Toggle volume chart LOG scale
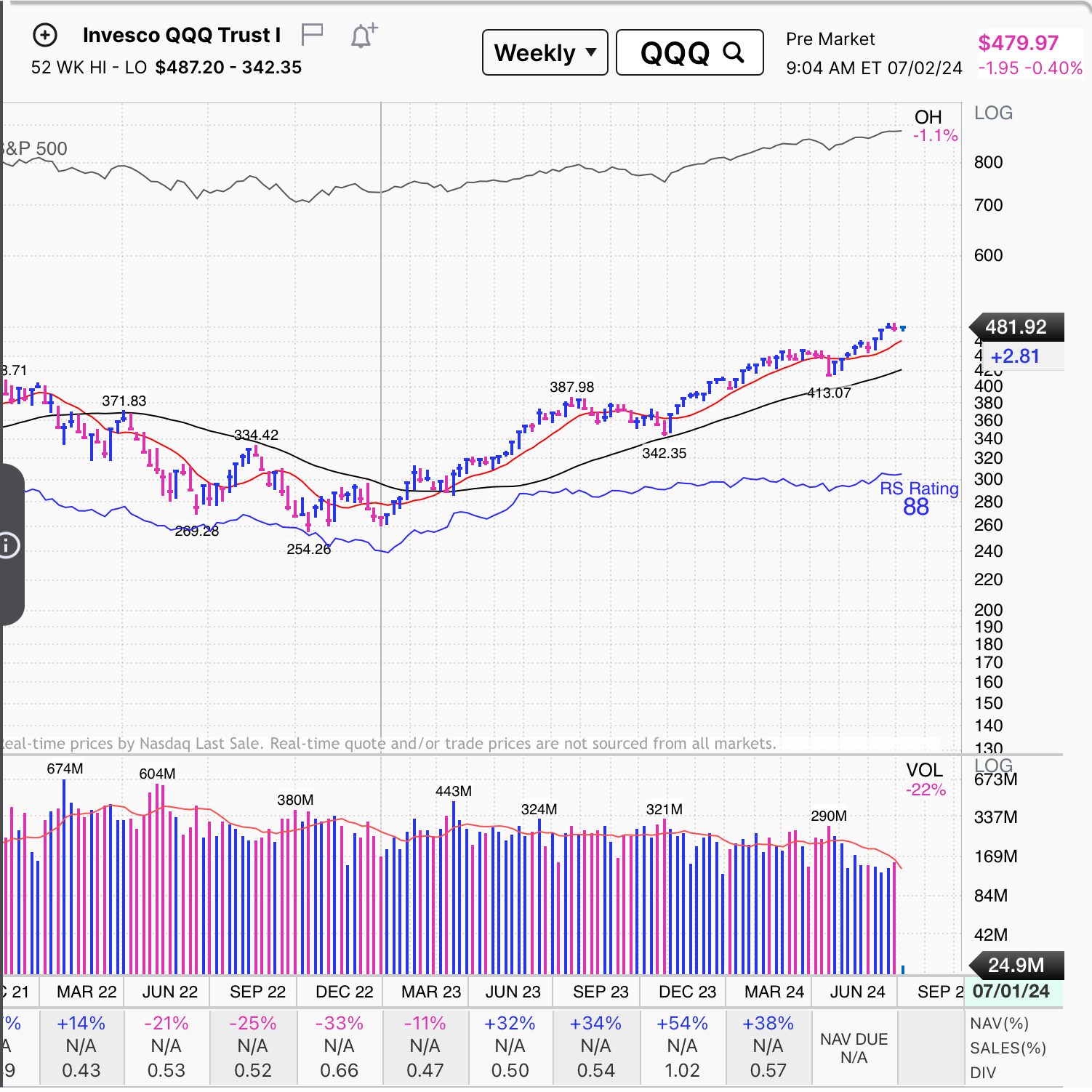The width and height of the screenshot is (1092, 1092). click(993, 765)
